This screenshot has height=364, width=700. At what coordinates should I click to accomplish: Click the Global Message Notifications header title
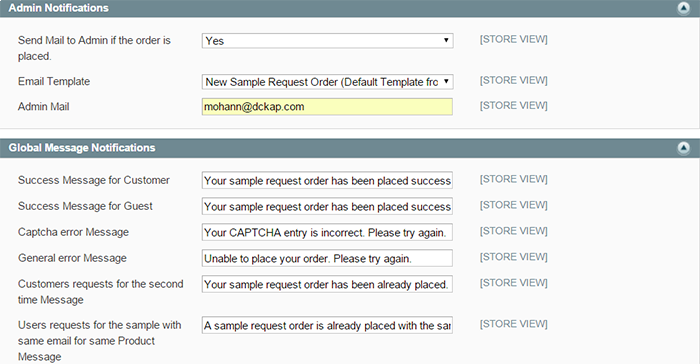point(82,148)
